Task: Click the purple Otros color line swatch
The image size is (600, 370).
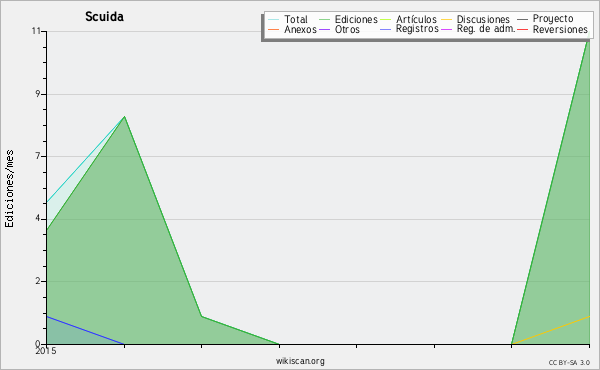Action: click(324, 29)
